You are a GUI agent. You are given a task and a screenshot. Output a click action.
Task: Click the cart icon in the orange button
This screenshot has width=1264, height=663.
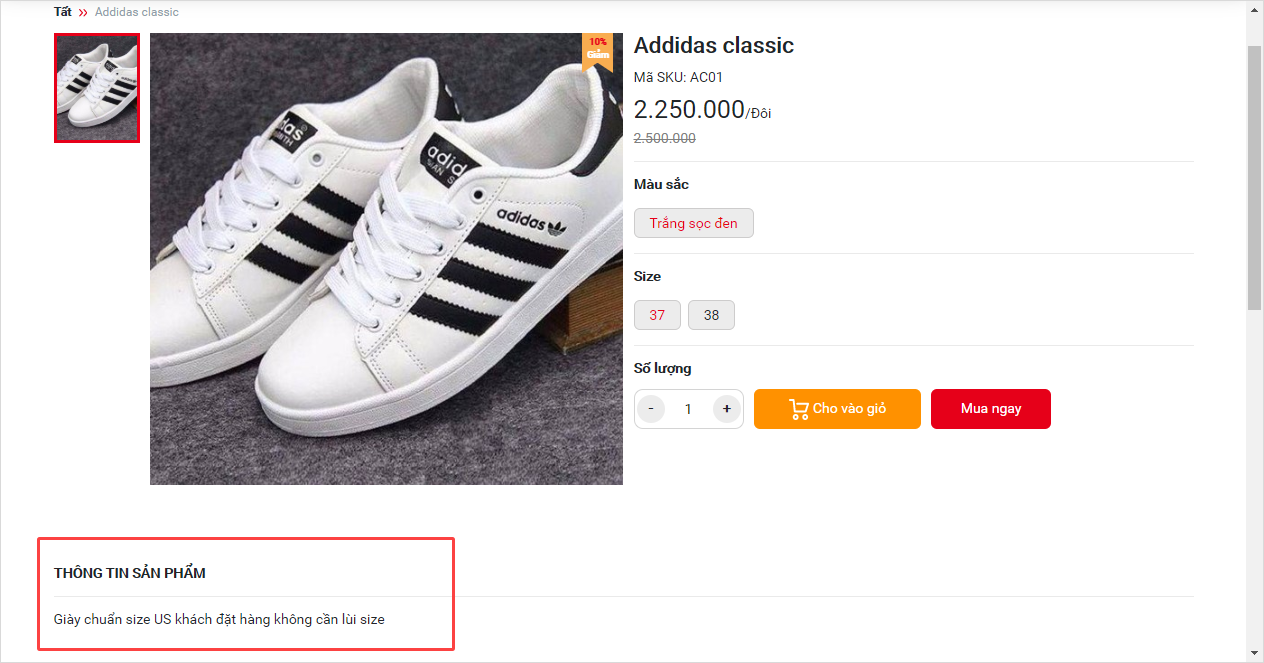click(798, 409)
